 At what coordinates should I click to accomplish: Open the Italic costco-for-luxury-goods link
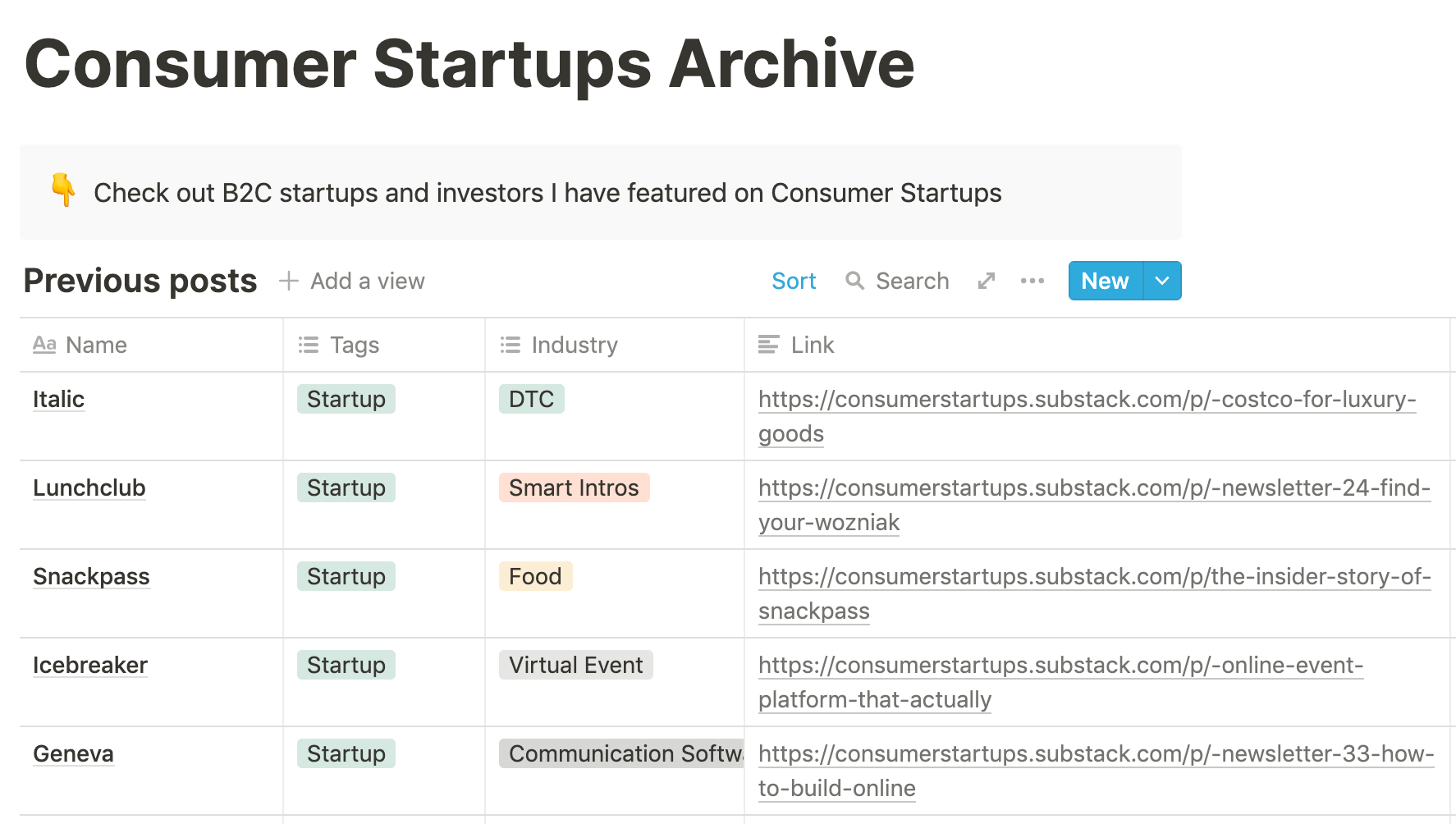click(x=1087, y=416)
